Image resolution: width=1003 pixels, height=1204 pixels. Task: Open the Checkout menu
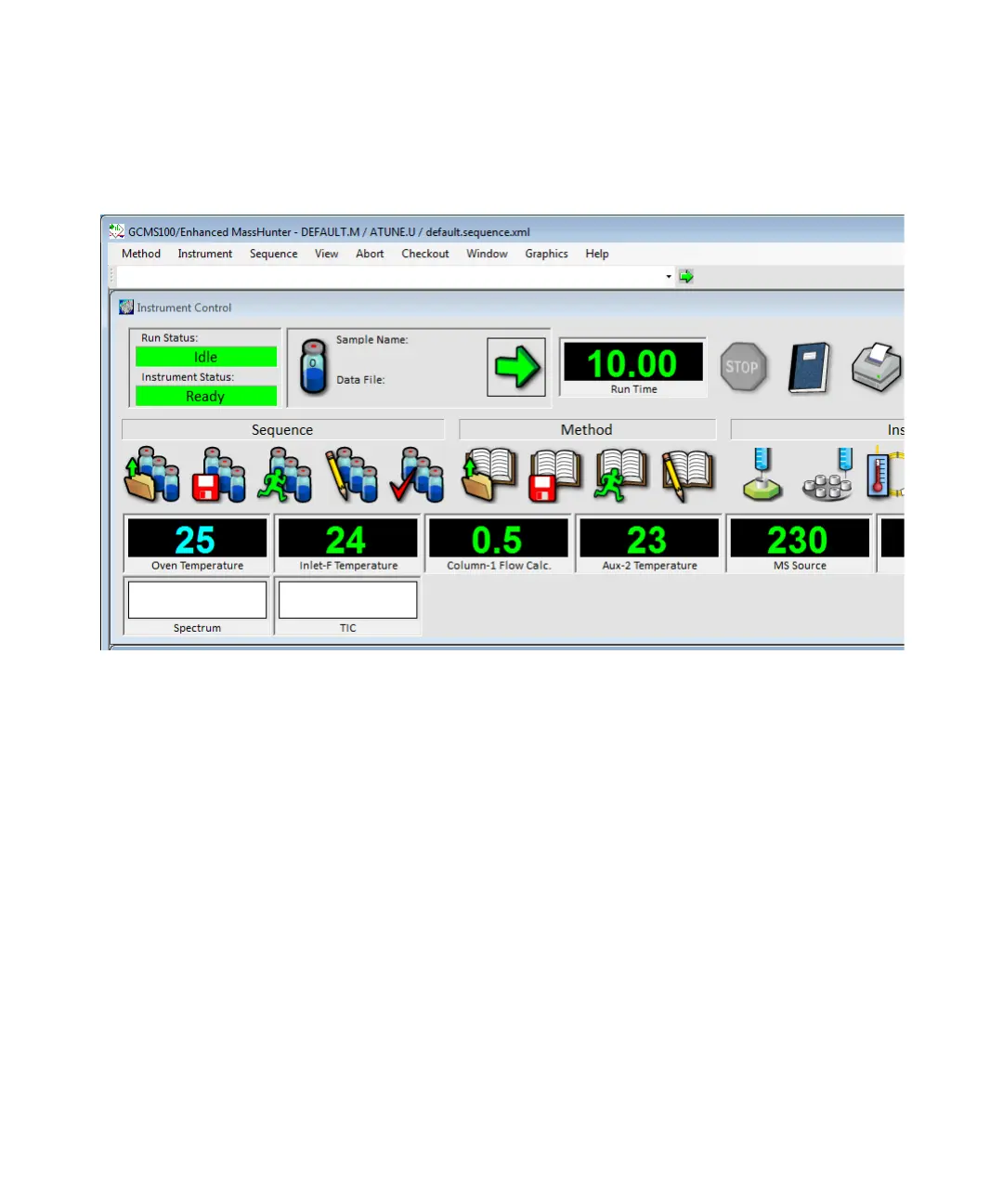tap(425, 254)
